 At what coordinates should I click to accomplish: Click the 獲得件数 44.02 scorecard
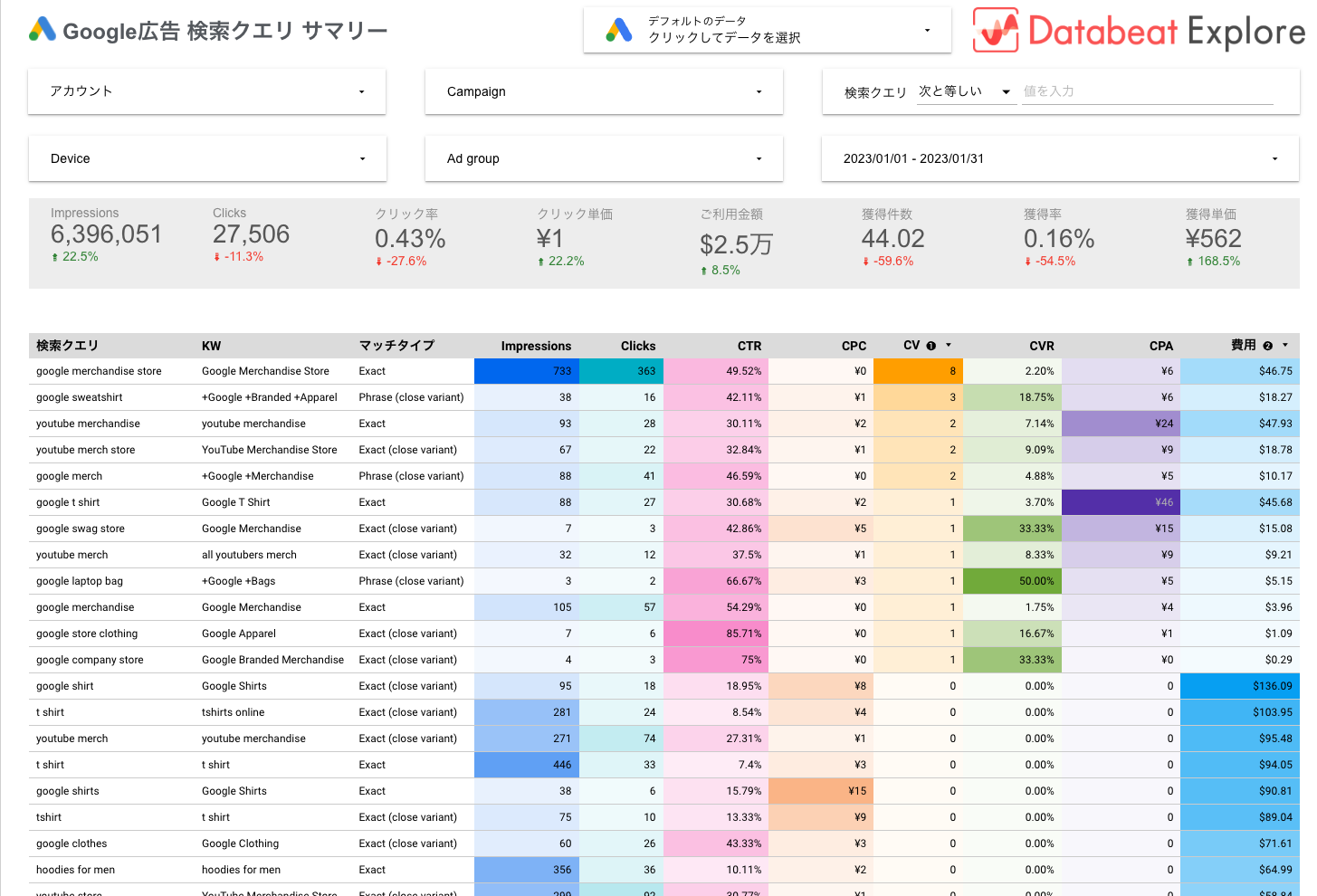(892, 240)
